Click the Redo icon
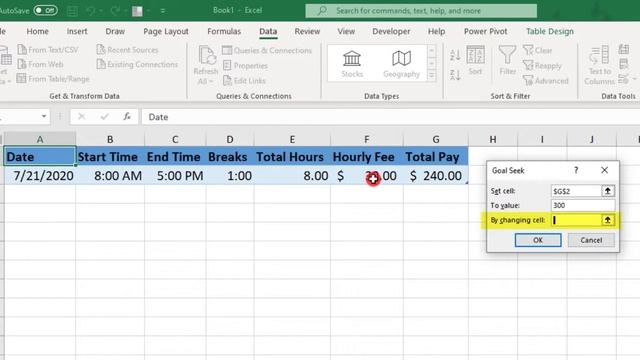 click(x=115, y=11)
